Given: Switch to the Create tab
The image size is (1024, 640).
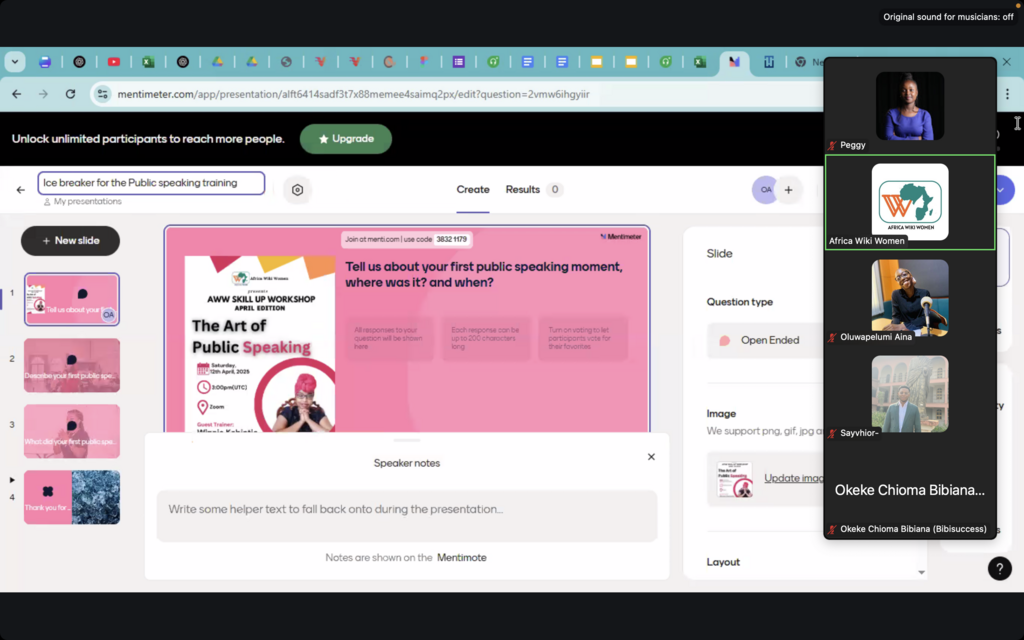Looking at the screenshot, I should pyautogui.click(x=473, y=189).
